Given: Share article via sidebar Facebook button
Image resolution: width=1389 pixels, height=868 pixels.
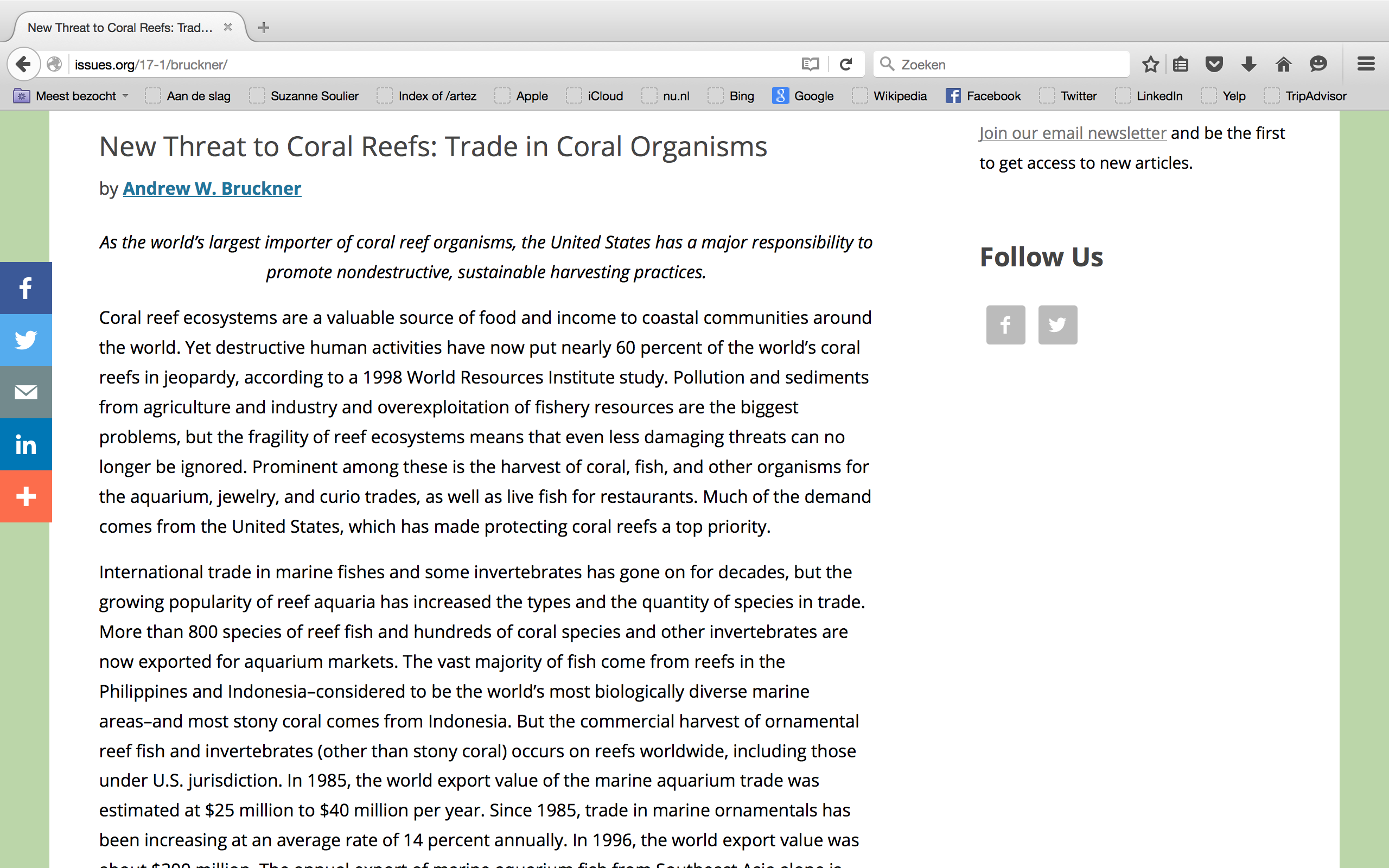Looking at the screenshot, I should coord(26,288).
